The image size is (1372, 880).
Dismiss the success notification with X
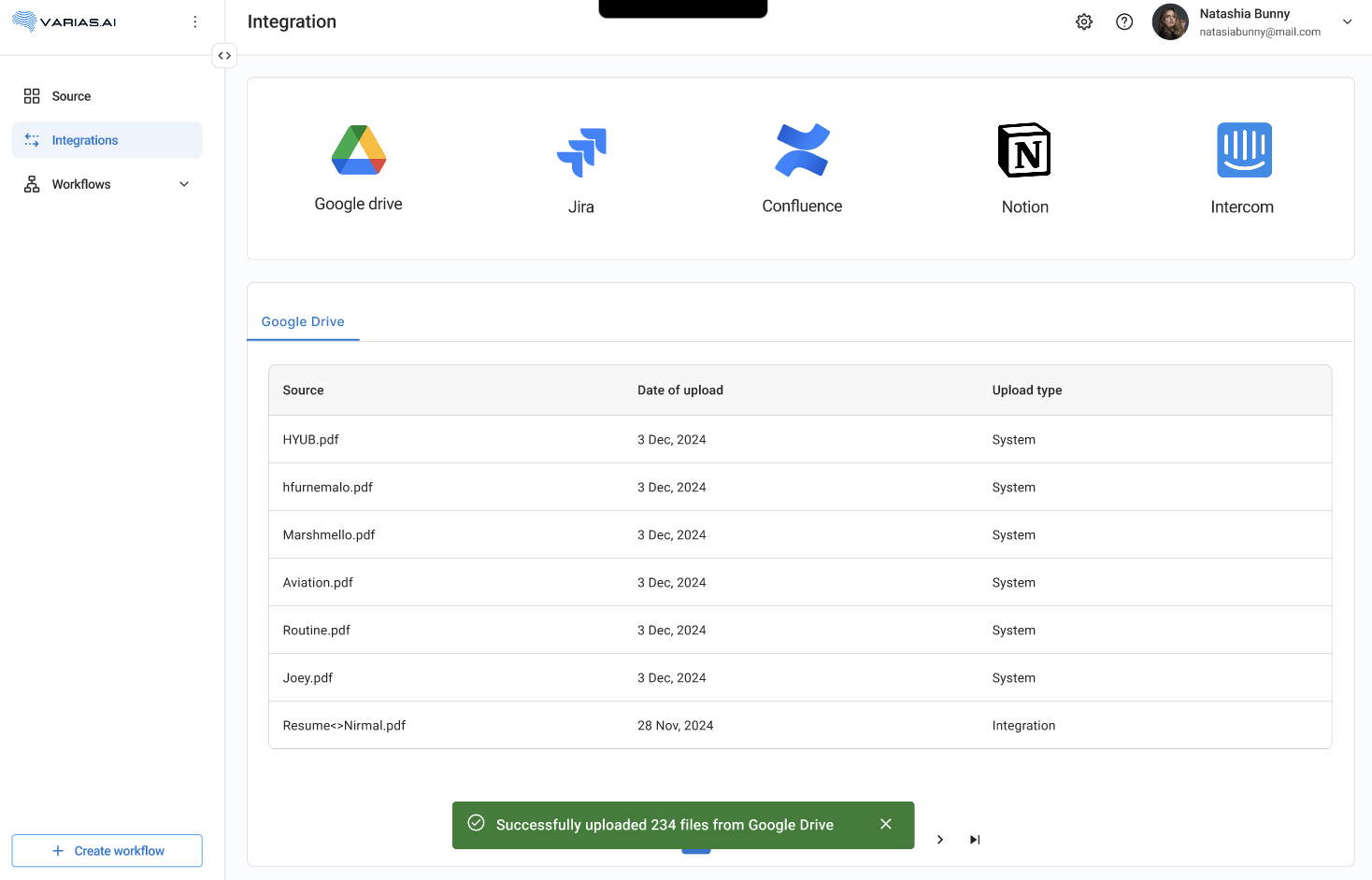coord(886,824)
